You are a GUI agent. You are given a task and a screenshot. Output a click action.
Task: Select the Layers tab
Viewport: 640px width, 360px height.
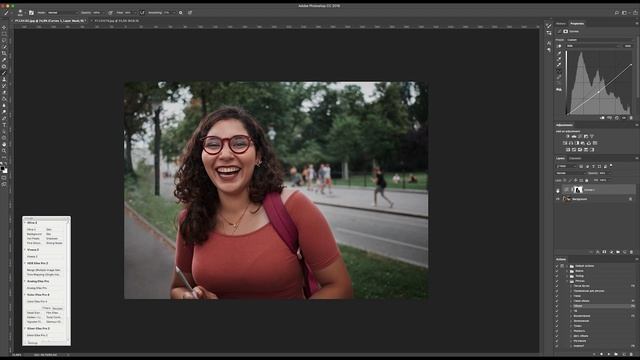560,158
